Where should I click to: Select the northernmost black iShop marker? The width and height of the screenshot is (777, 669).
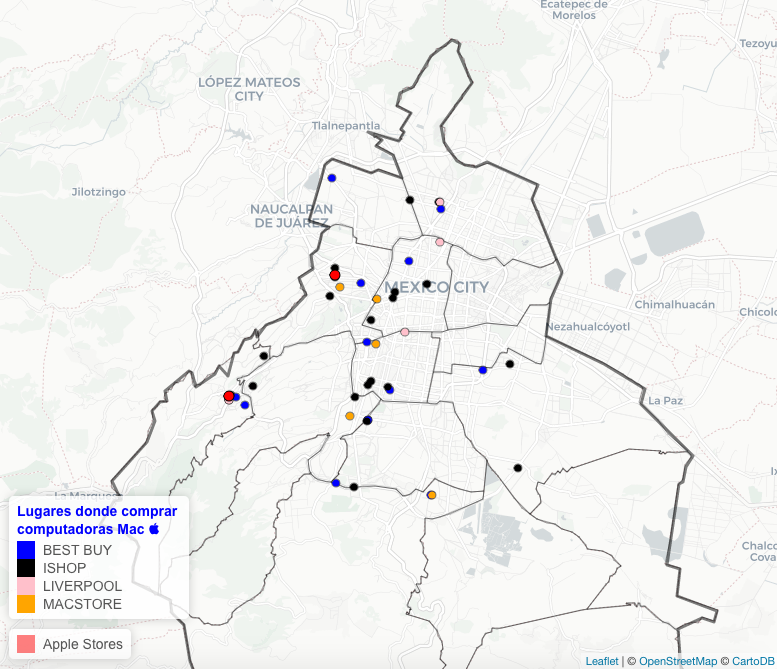tap(410, 200)
